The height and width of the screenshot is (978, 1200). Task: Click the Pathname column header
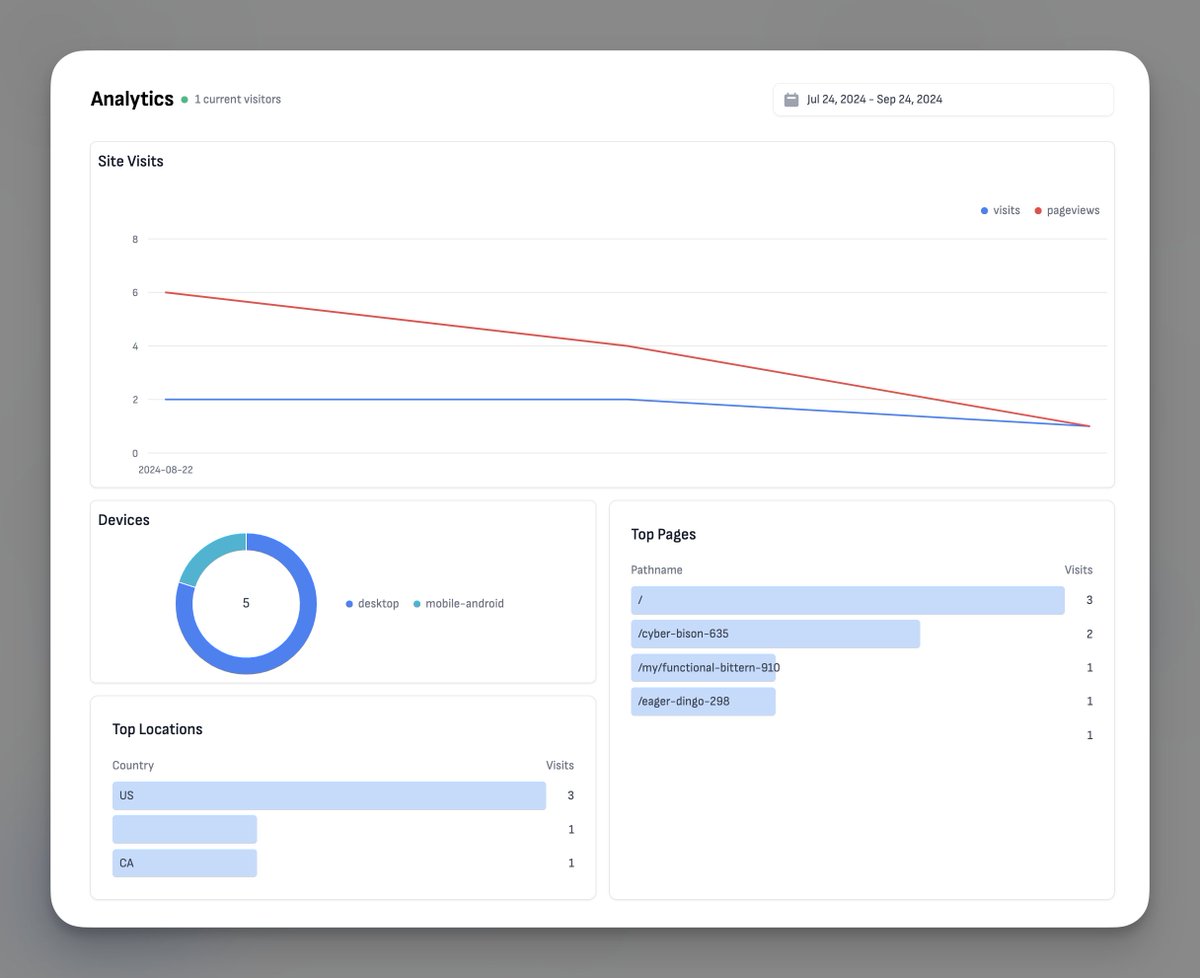[x=657, y=570]
